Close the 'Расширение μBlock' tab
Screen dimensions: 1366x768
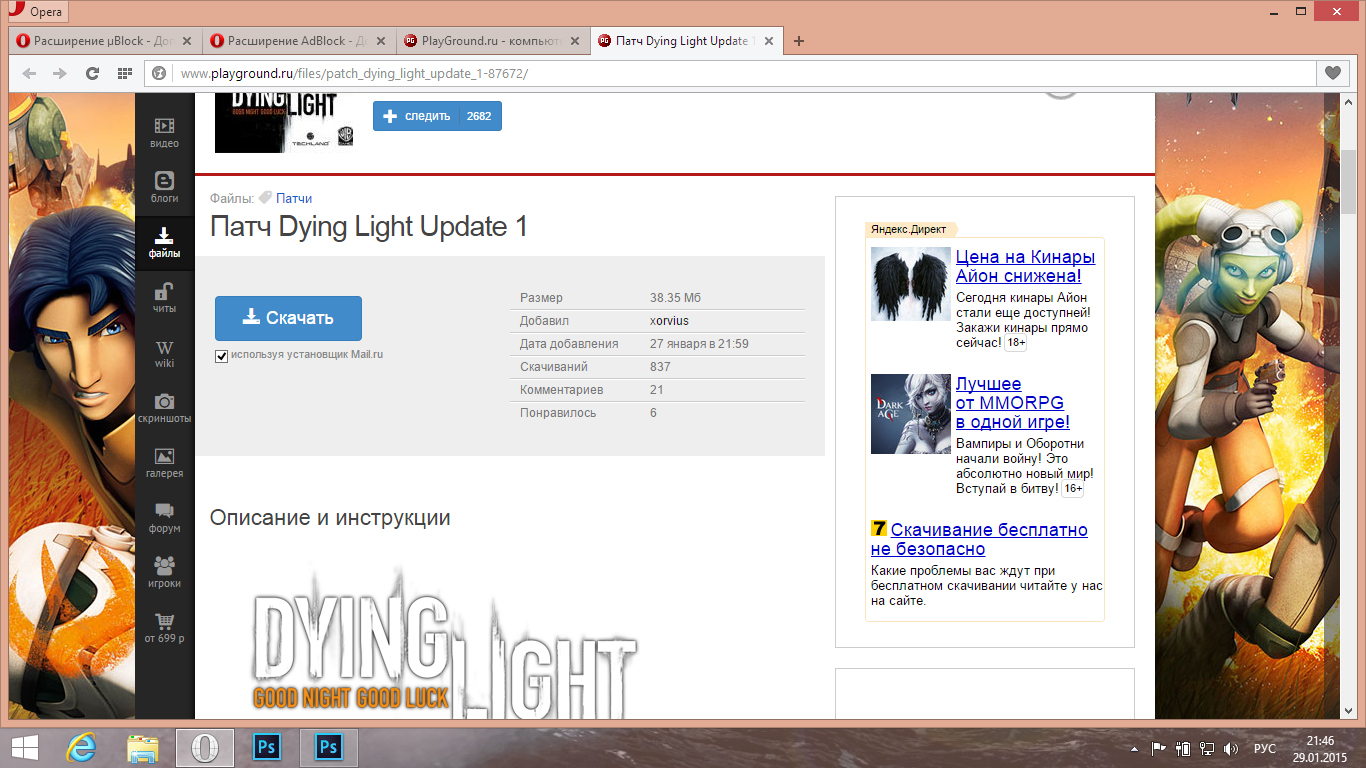click(187, 41)
